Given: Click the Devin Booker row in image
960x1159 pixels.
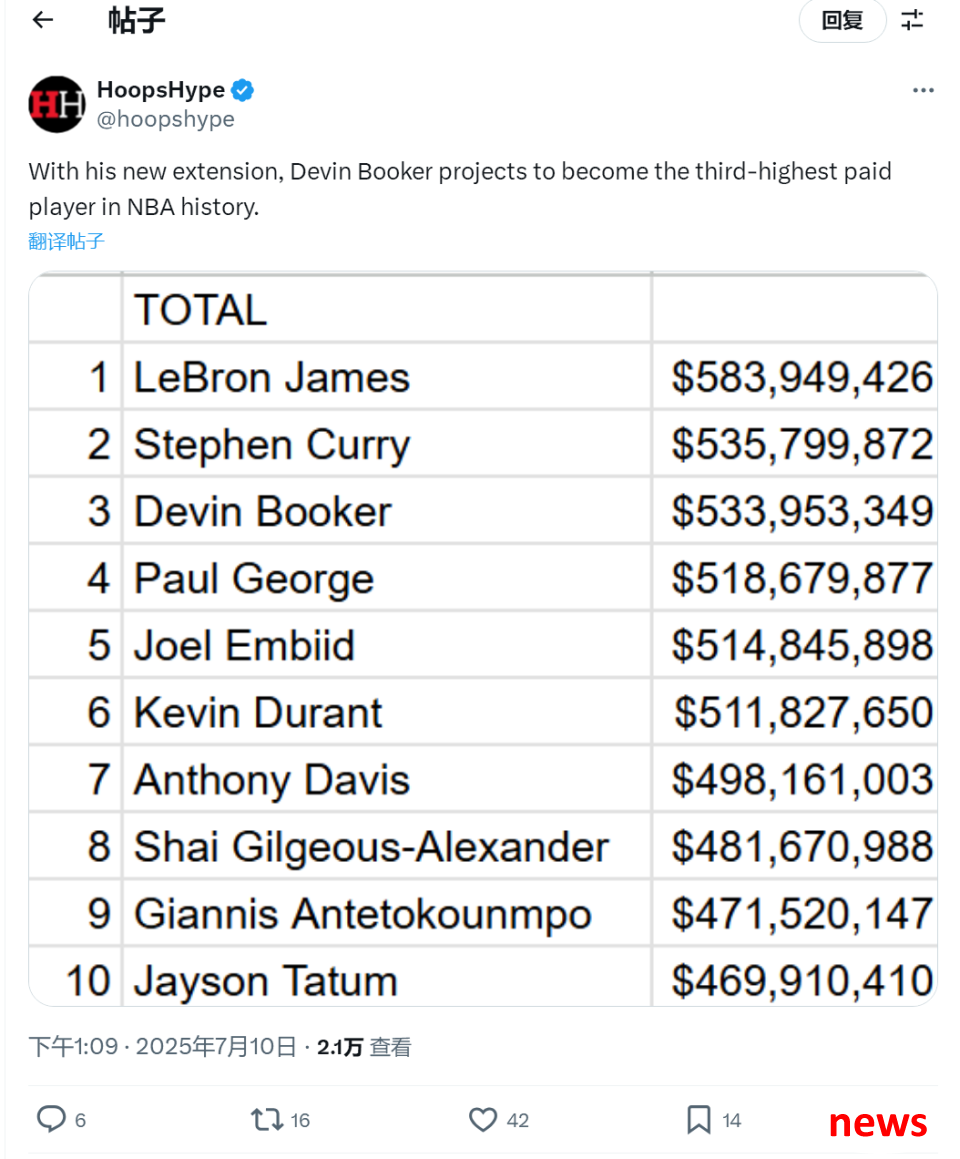Looking at the screenshot, I should [483, 511].
